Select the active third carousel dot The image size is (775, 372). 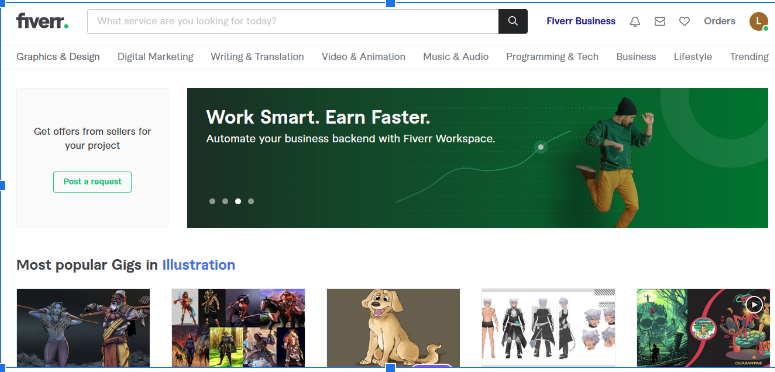click(x=238, y=201)
